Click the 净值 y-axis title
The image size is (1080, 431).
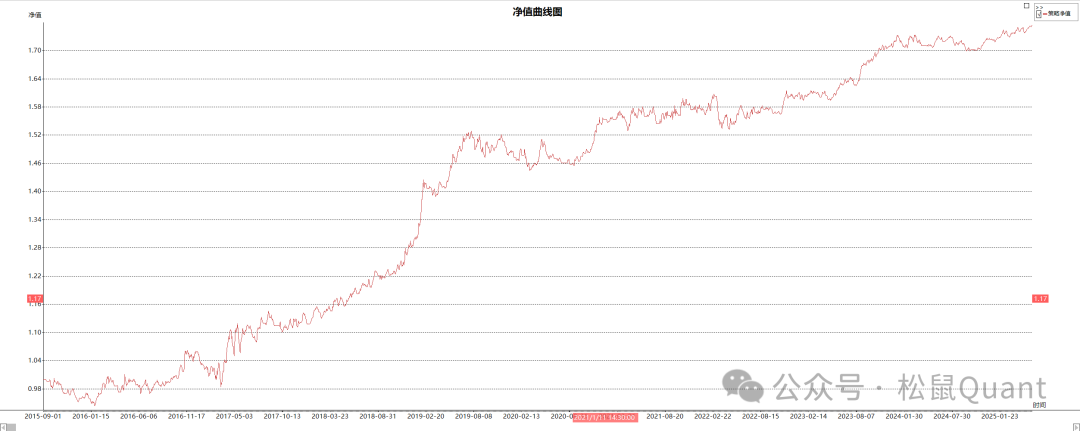pos(35,16)
